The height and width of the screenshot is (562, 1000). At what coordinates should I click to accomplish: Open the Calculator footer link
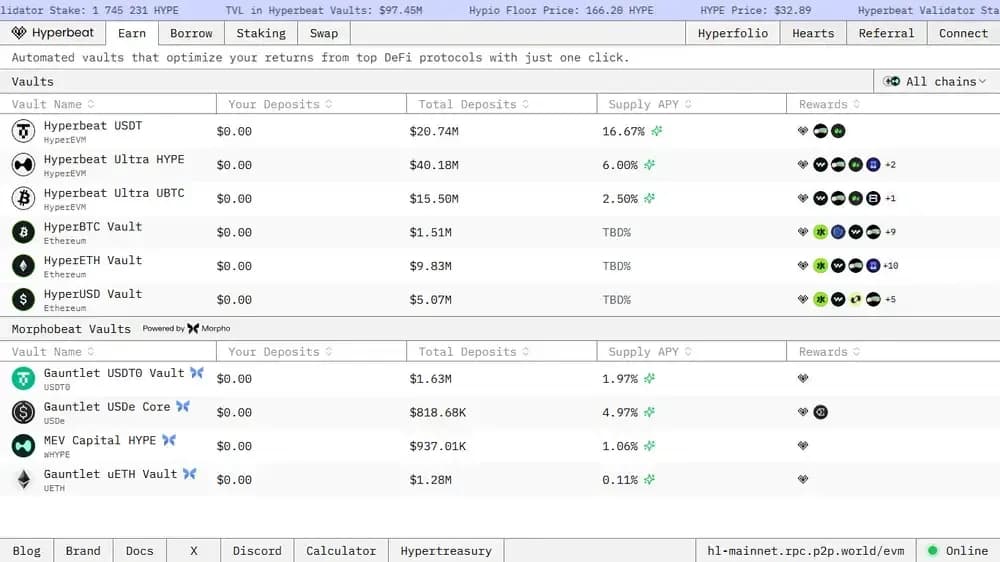point(341,550)
